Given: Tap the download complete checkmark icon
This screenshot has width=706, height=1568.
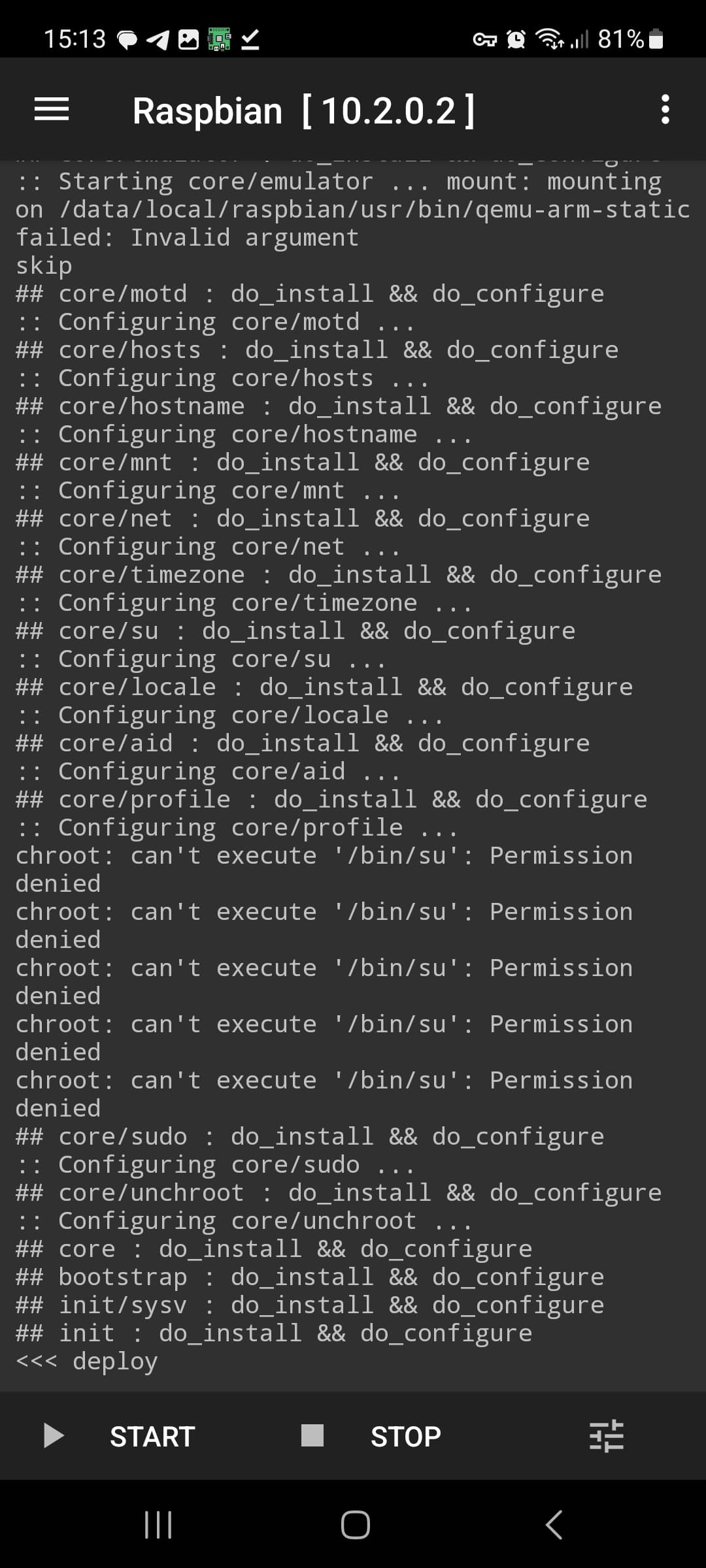Looking at the screenshot, I should (250, 40).
